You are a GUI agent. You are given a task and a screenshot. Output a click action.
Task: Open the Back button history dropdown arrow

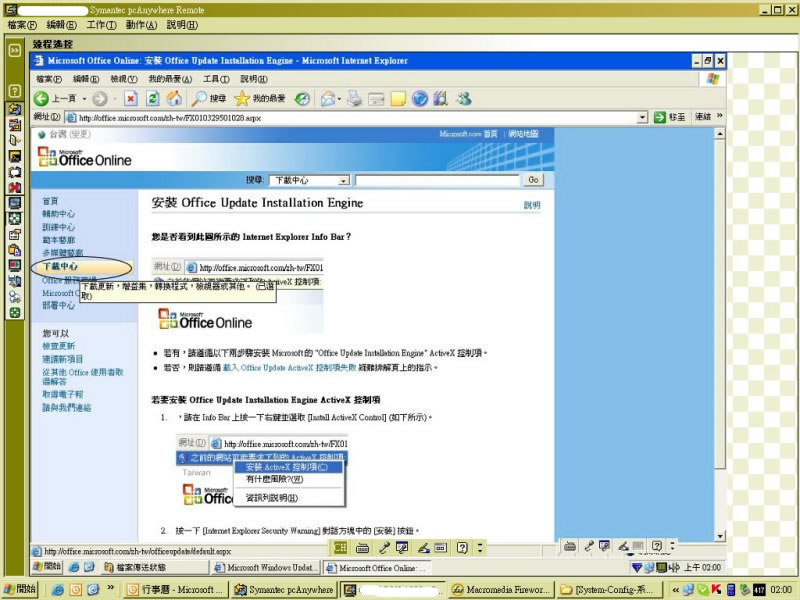pos(84,99)
